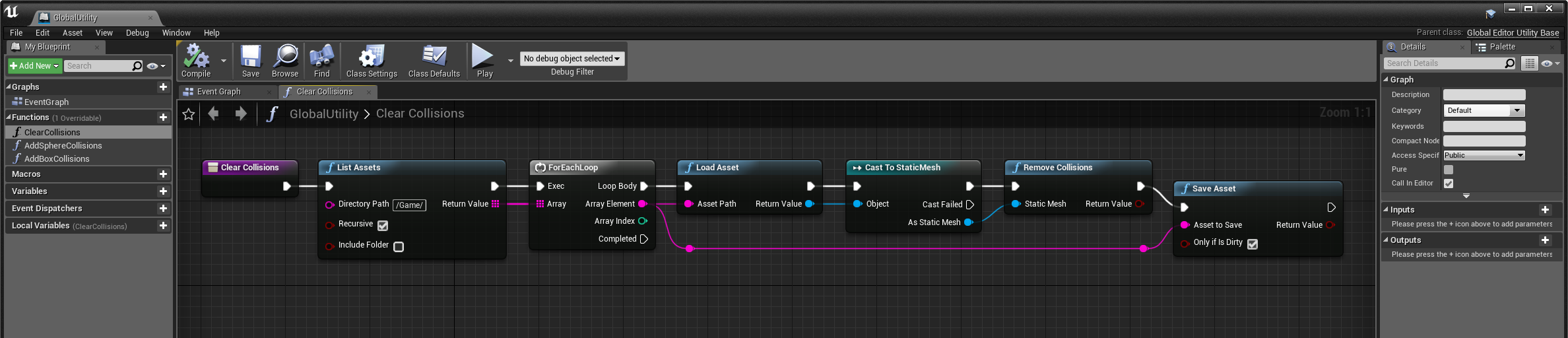The width and height of the screenshot is (1568, 338).
Task: Click the Browse magnifier icon
Action: pos(285,57)
